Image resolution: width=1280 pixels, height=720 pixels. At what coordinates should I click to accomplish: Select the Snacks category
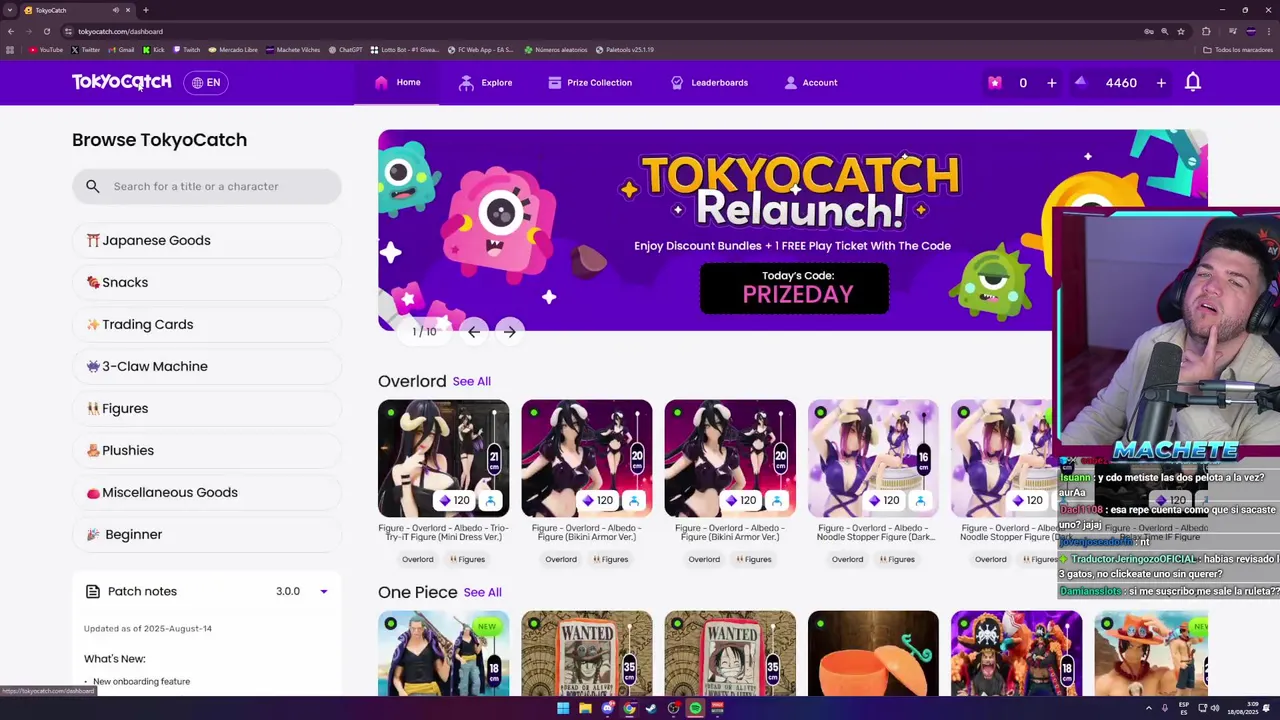pyautogui.click(x=207, y=282)
